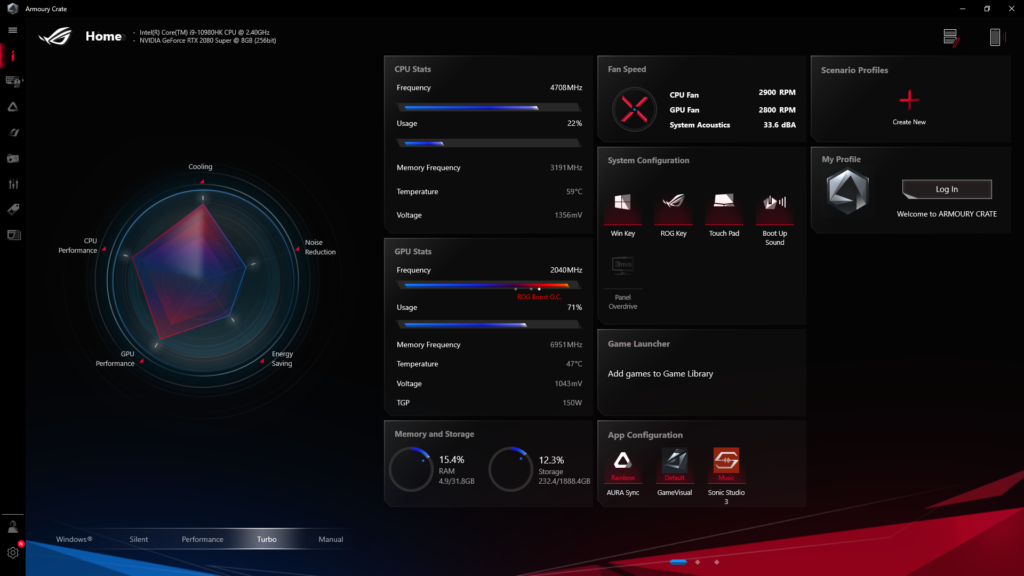Viewport: 1024px width, 576px height.
Task: Click the CPU Frequency bar
Action: point(488,107)
